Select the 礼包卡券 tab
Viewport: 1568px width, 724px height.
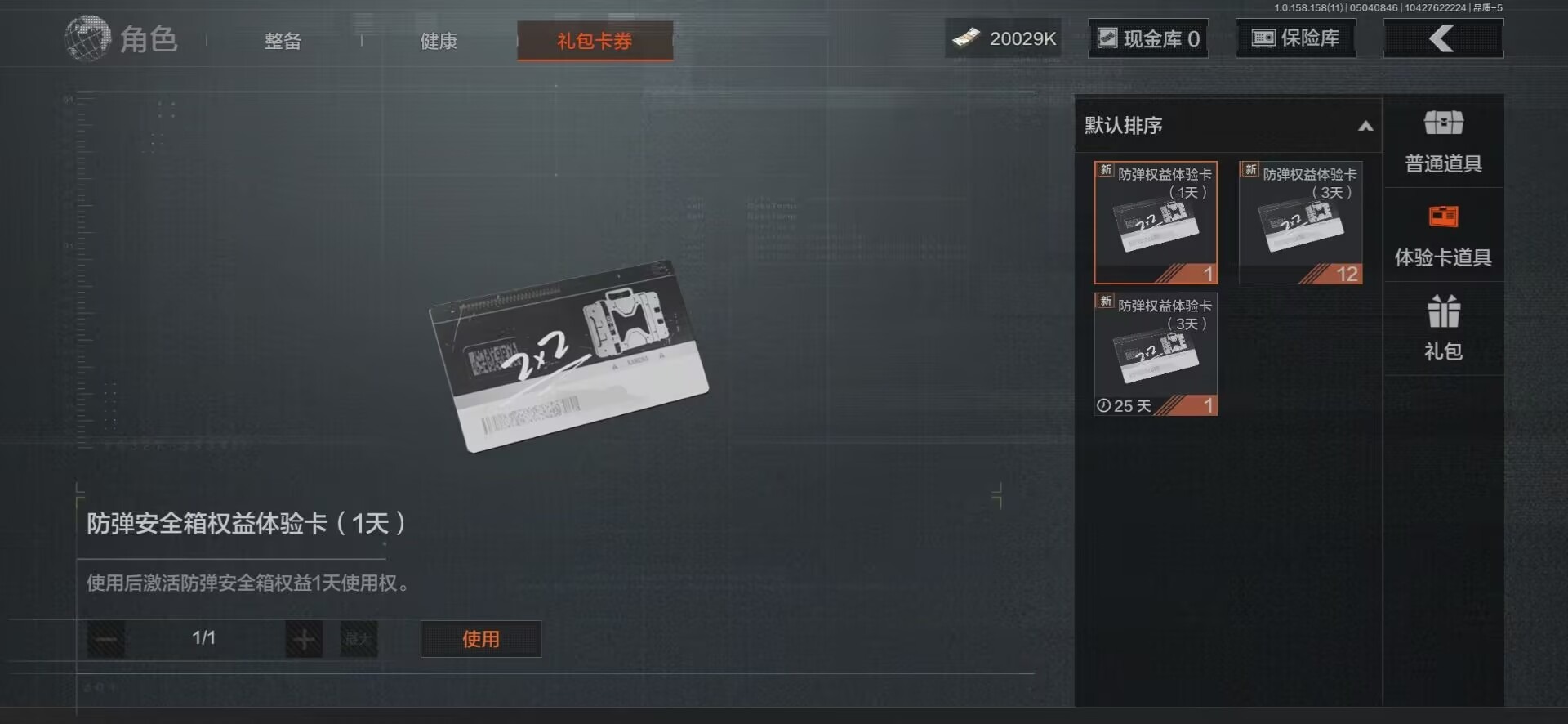pos(595,41)
